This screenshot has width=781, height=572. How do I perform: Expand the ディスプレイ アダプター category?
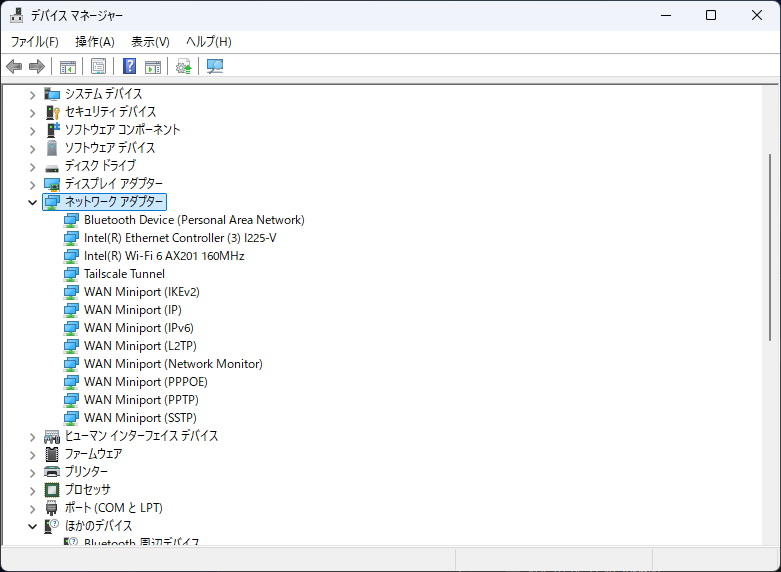(32, 184)
